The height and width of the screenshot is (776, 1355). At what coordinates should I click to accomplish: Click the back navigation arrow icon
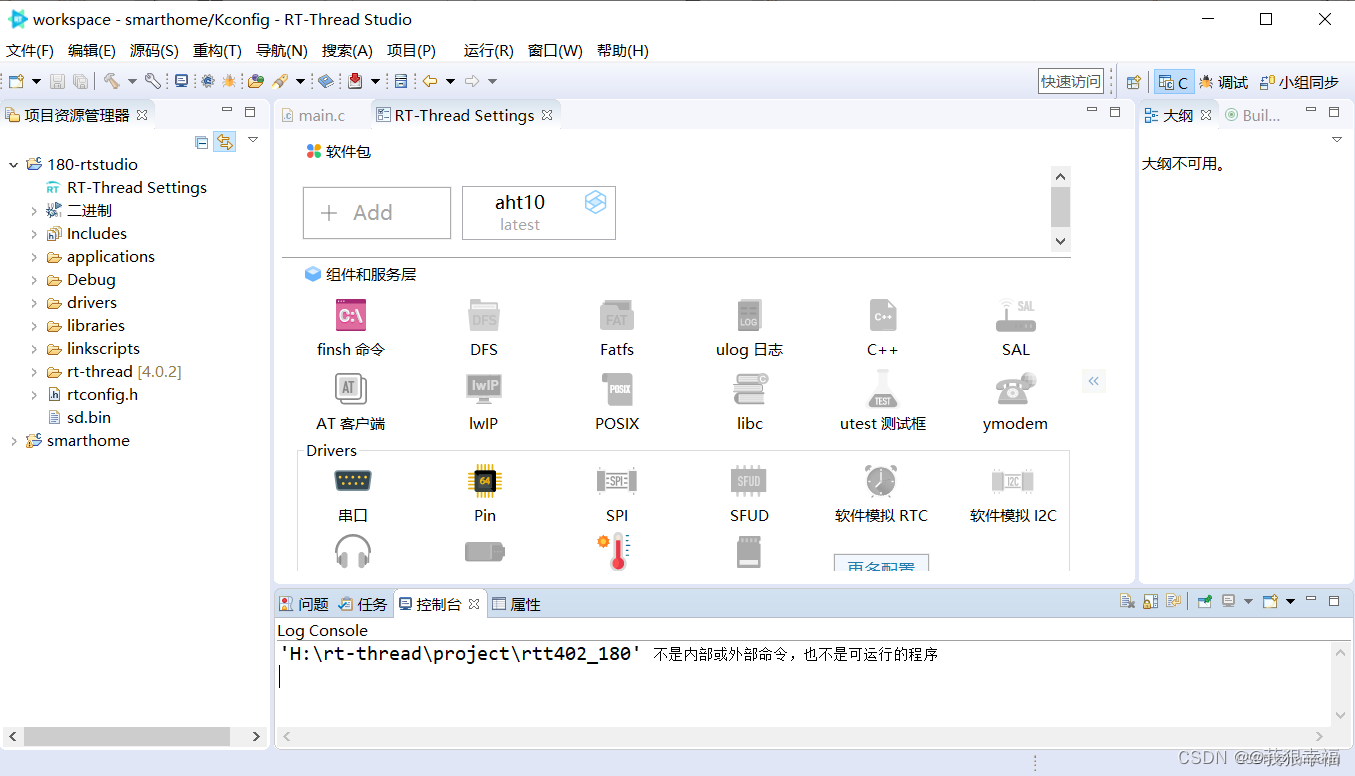pyautogui.click(x=430, y=81)
